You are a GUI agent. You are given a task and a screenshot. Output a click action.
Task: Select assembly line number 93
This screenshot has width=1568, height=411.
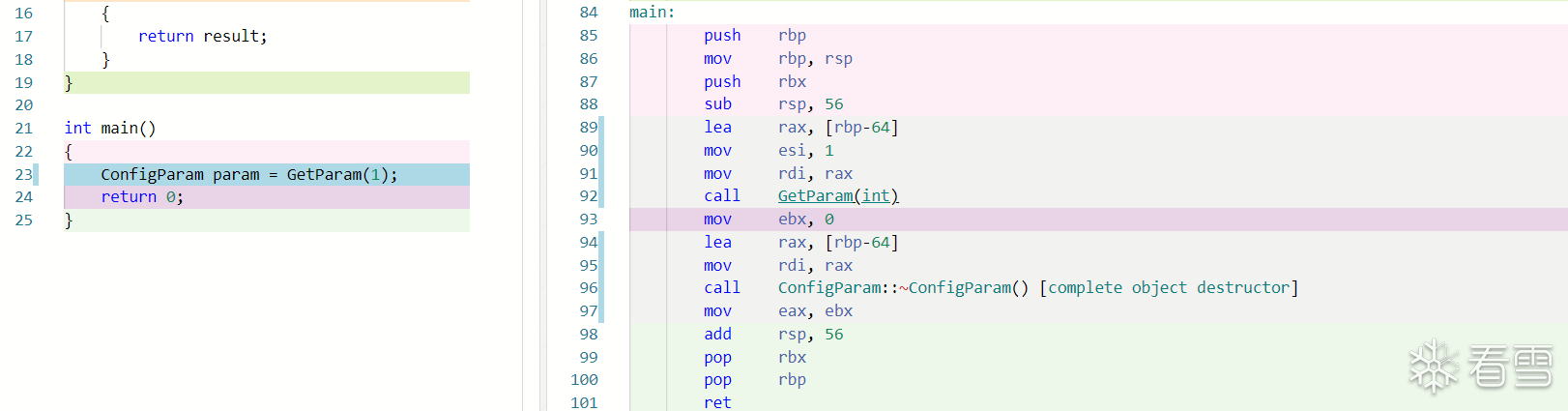pyautogui.click(x=588, y=220)
